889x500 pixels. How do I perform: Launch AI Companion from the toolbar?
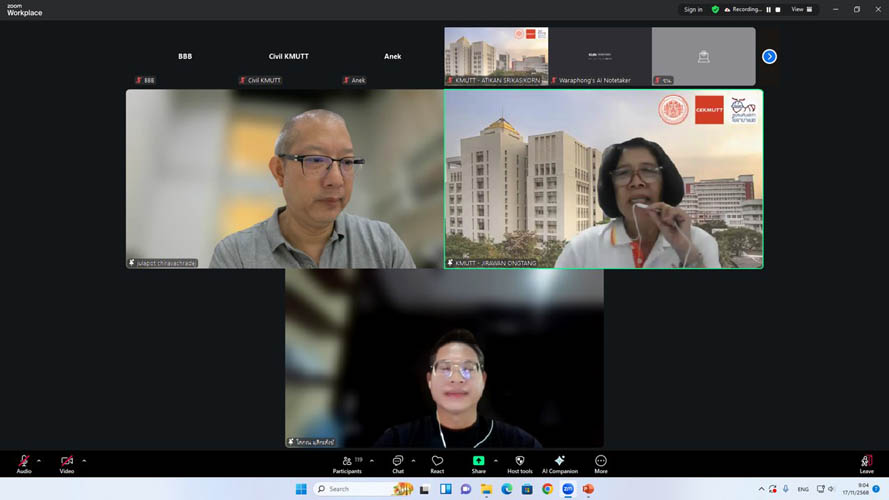pyautogui.click(x=559, y=463)
